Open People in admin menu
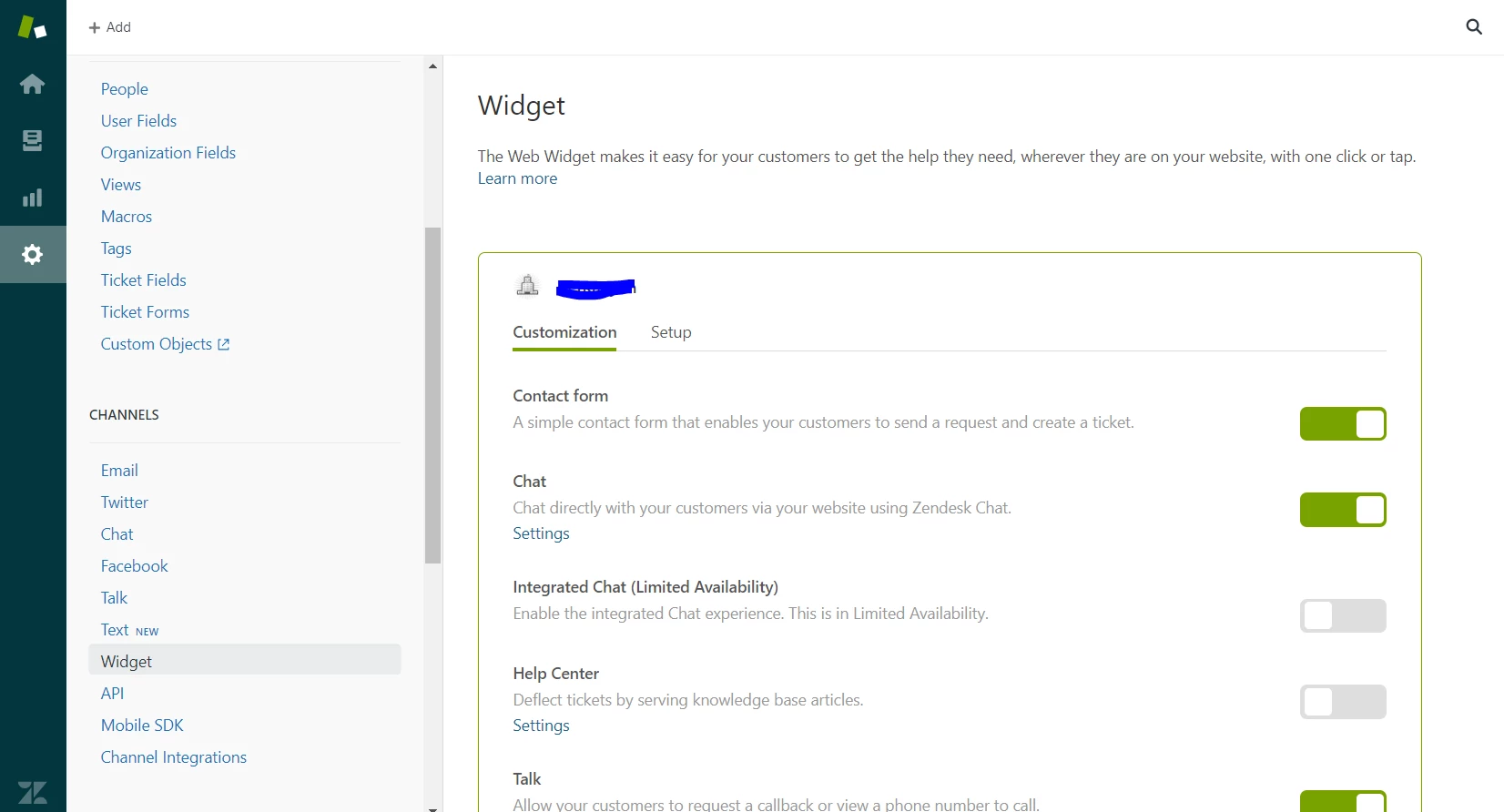1504x812 pixels. coord(125,89)
